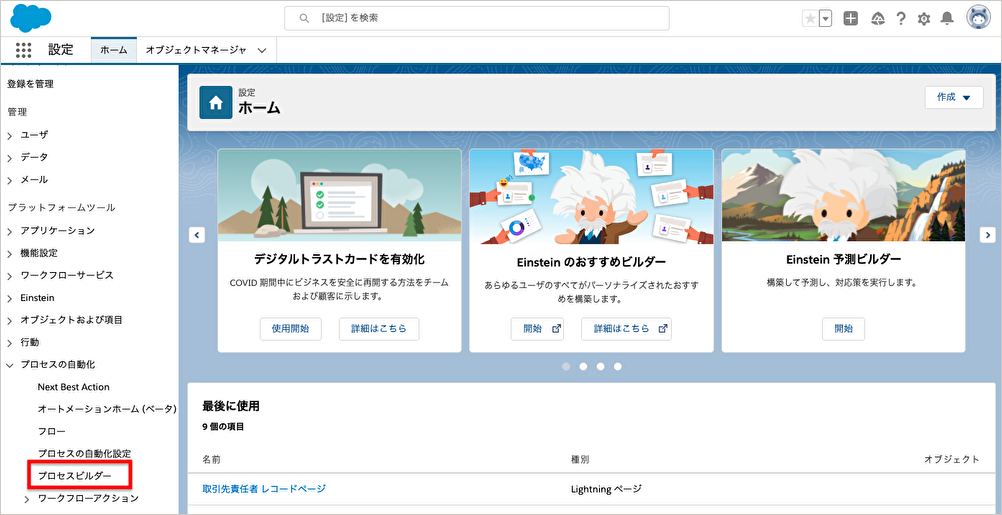
Task: Click the Einstein おすすめビルダー illustration
Action: coord(591,196)
